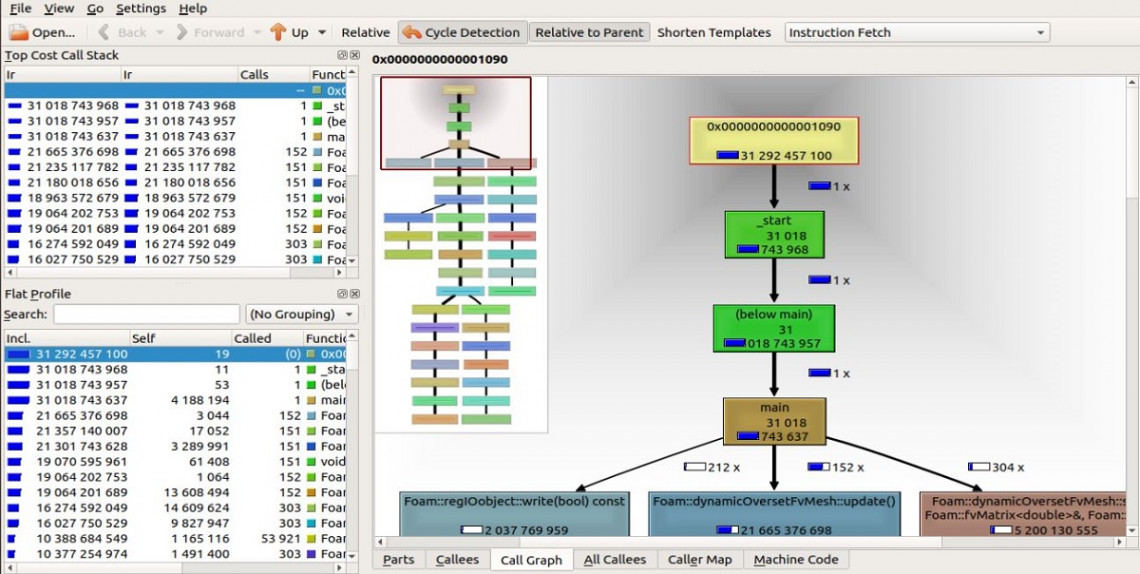Float the Top Cost Call Stack panel
Image resolution: width=1140 pixels, height=574 pixels.
[x=342, y=55]
